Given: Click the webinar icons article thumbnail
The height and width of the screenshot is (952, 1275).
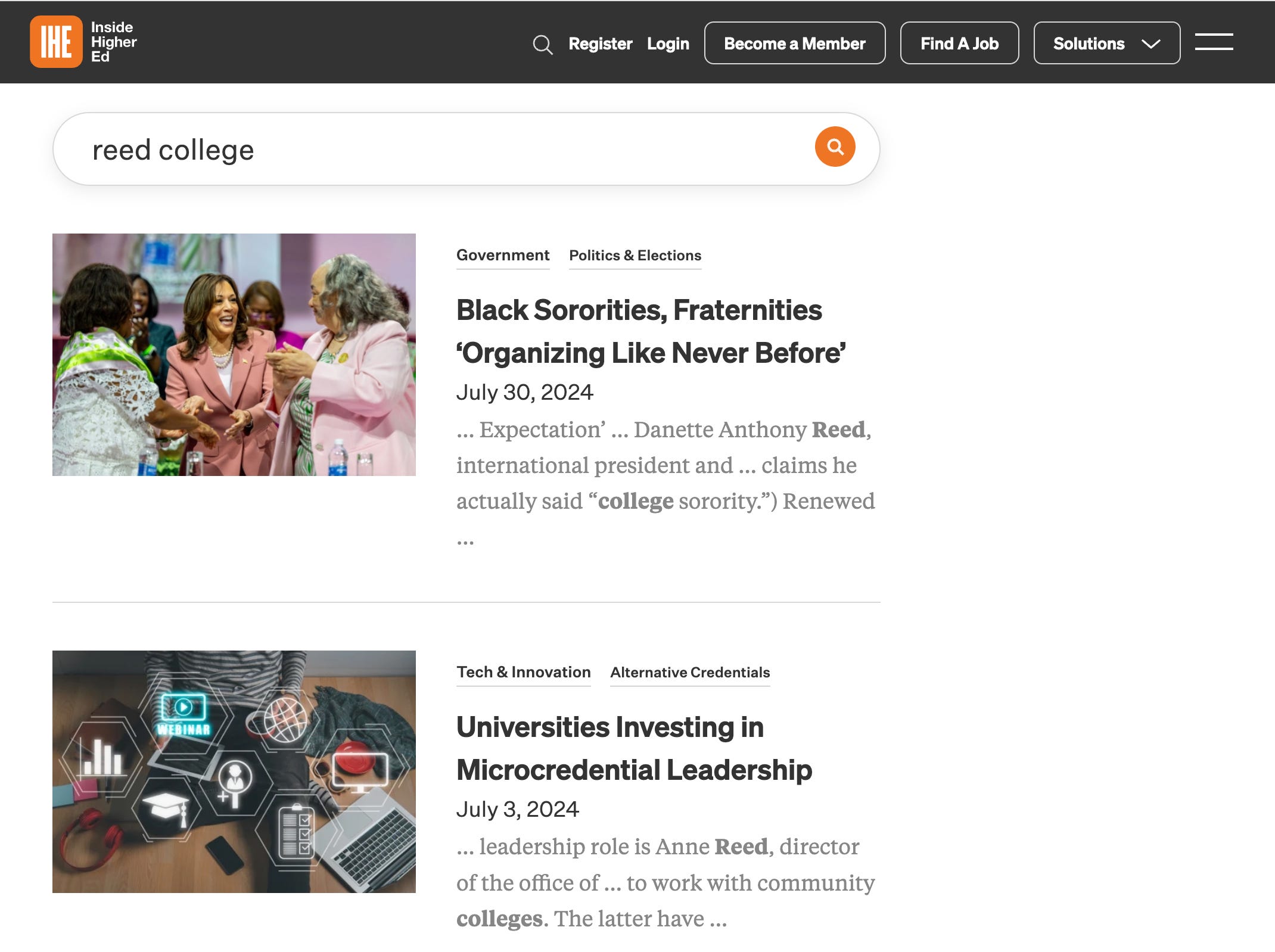Looking at the screenshot, I should pos(234,771).
